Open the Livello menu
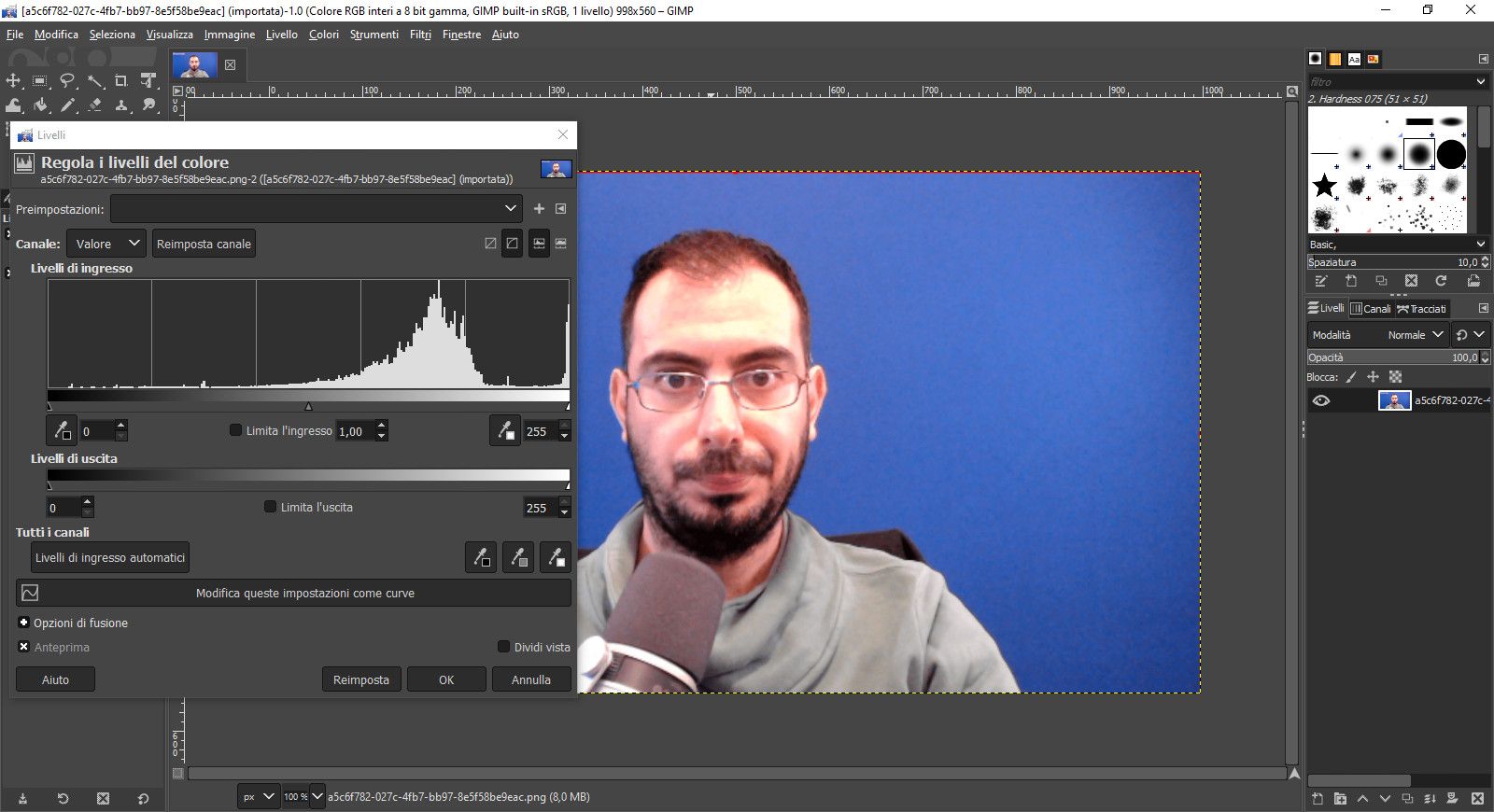 (x=281, y=35)
